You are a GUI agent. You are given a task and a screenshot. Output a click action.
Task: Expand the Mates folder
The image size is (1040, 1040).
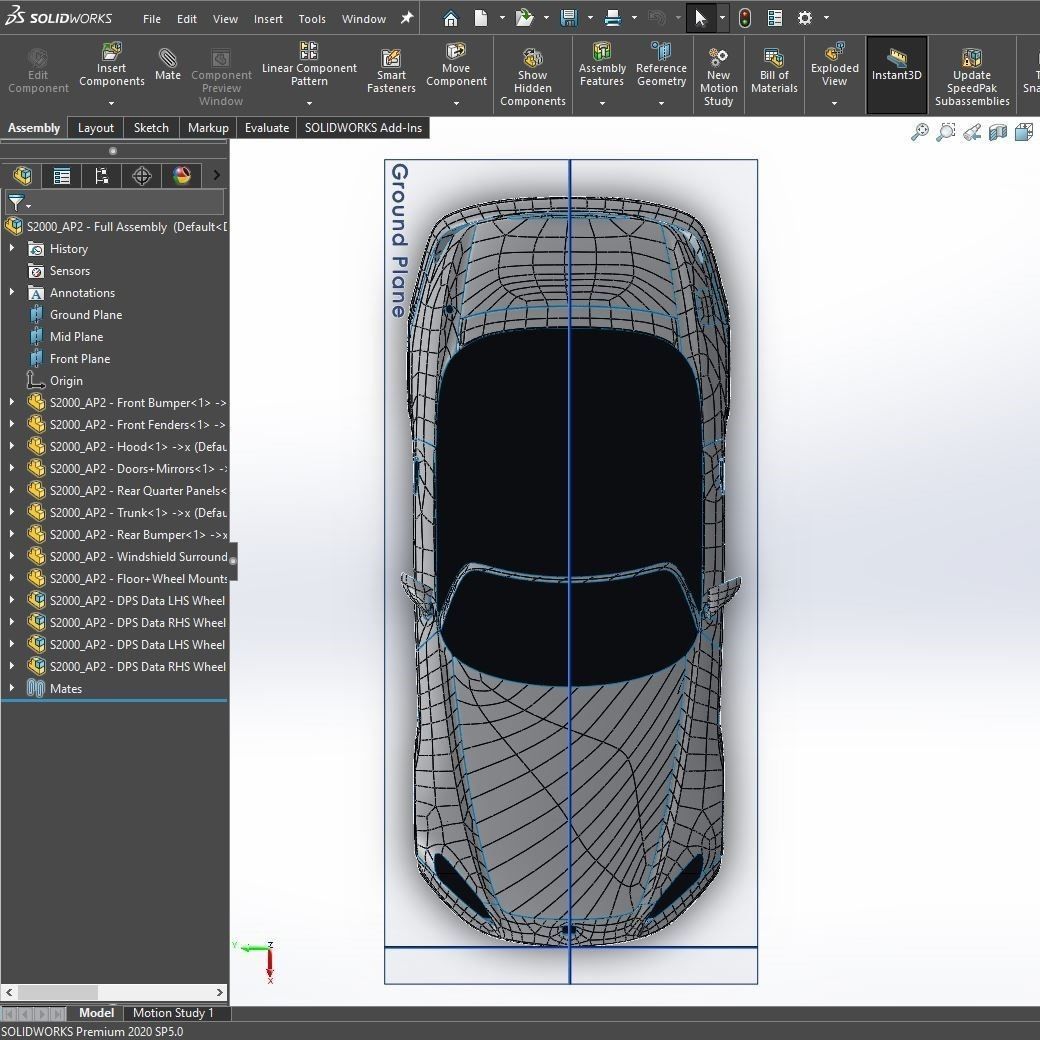pyautogui.click(x=11, y=688)
